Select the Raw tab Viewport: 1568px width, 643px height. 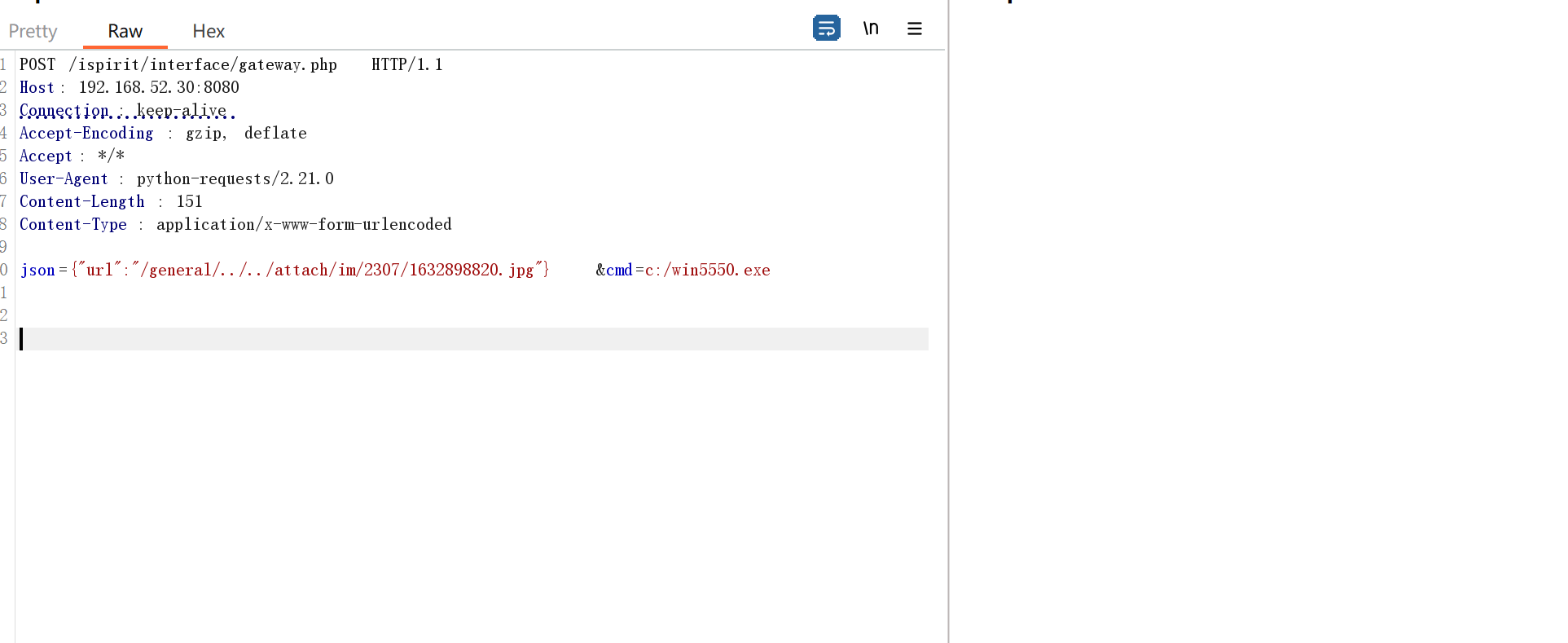[x=125, y=31]
